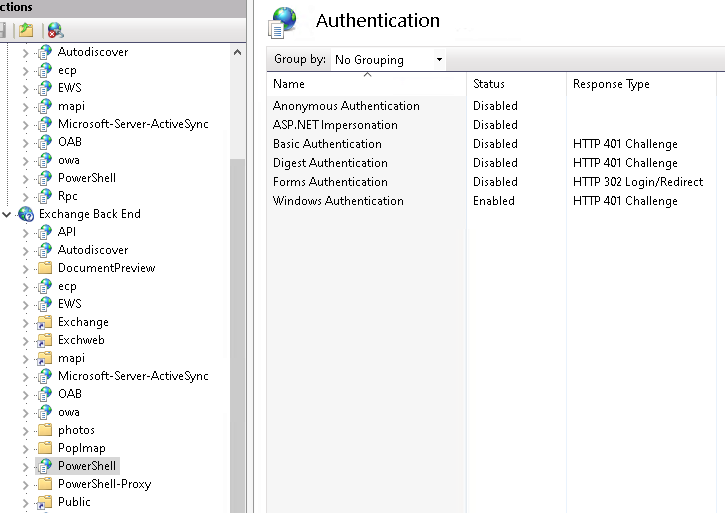Click the back end owa application icon

45,412
